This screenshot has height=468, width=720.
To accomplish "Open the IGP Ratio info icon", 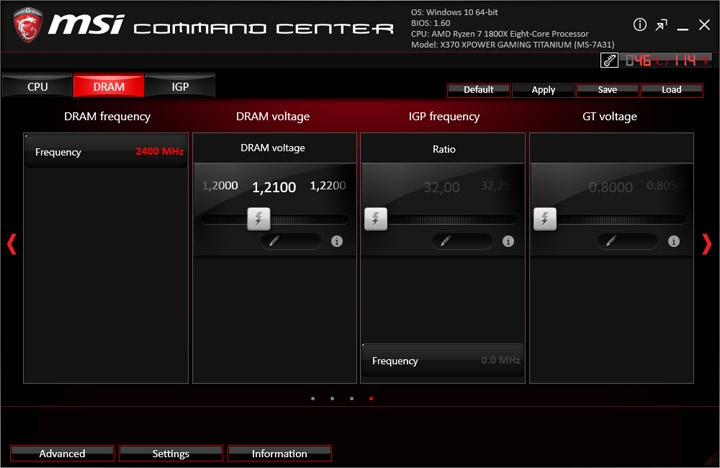I will (x=508, y=241).
